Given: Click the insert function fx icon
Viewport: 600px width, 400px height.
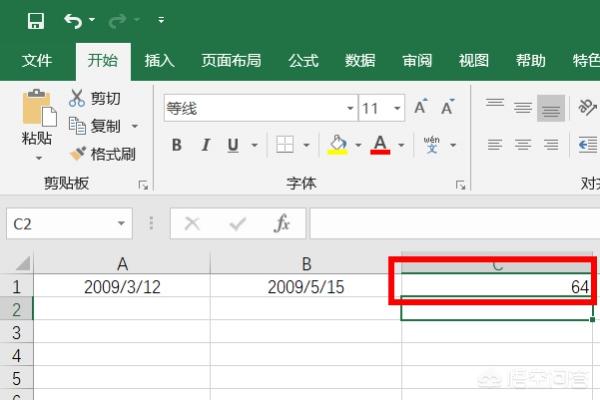Looking at the screenshot, I should pyautogui.click(x=282, y=224).
